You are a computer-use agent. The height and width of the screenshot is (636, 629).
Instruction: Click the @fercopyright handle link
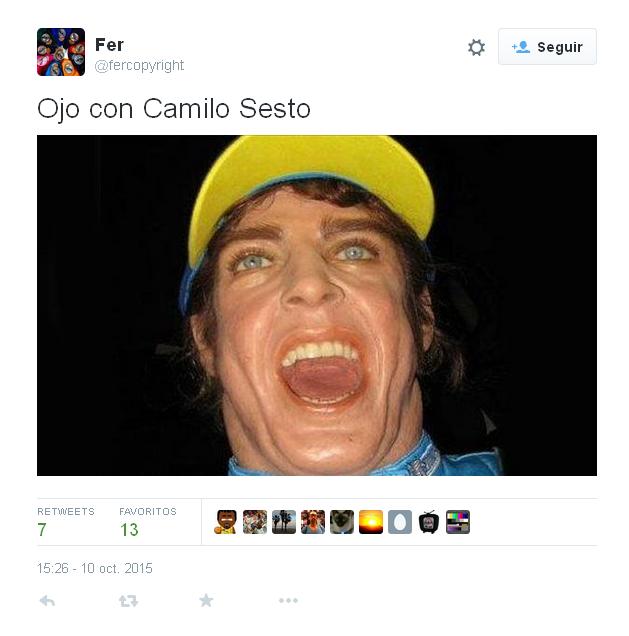coord(139,65)
